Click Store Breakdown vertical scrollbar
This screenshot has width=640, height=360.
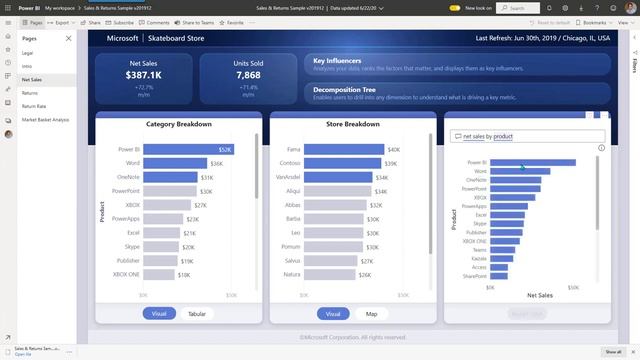tap(430, 193)
